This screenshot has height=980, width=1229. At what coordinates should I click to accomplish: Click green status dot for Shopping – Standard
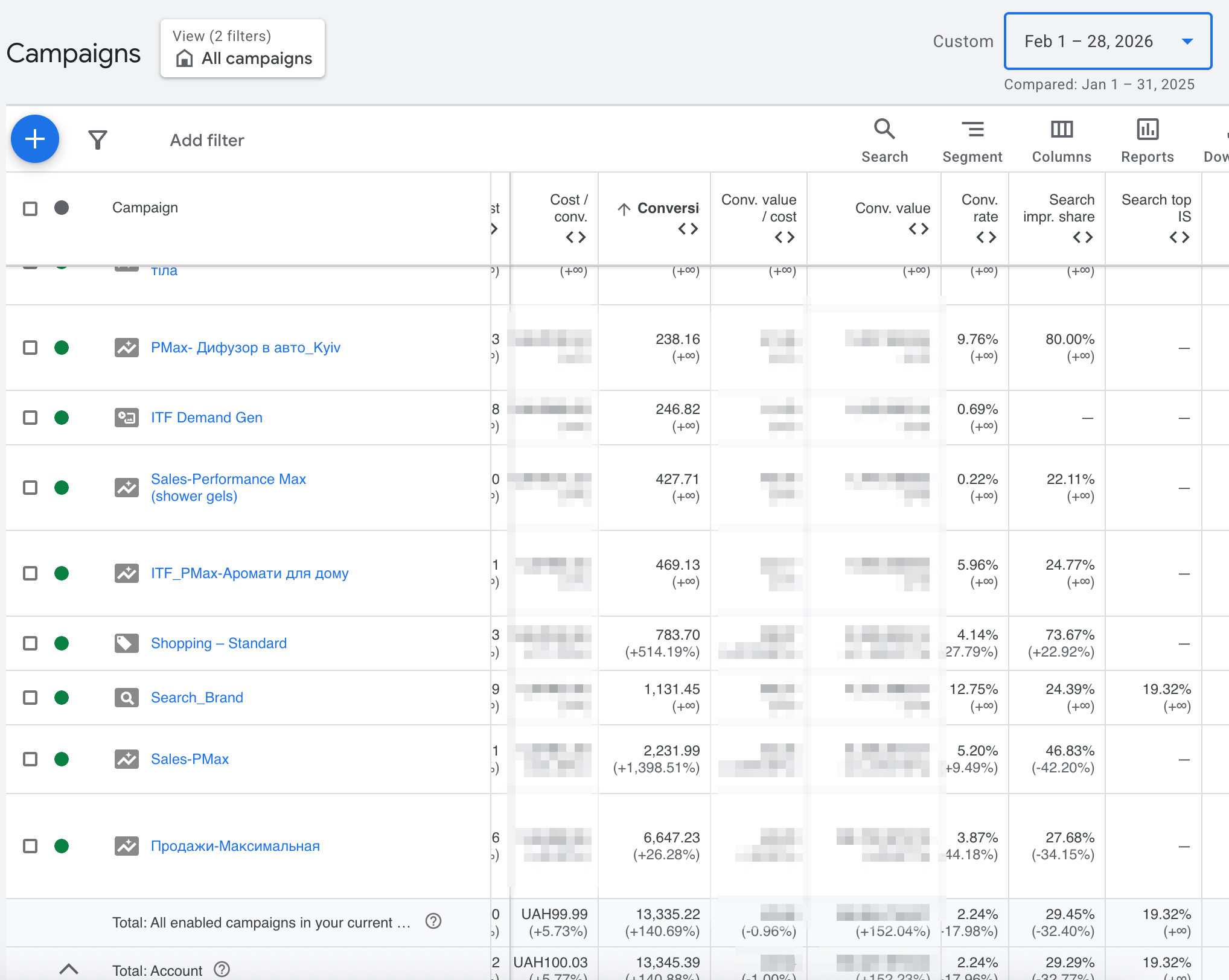coord(62,643)
